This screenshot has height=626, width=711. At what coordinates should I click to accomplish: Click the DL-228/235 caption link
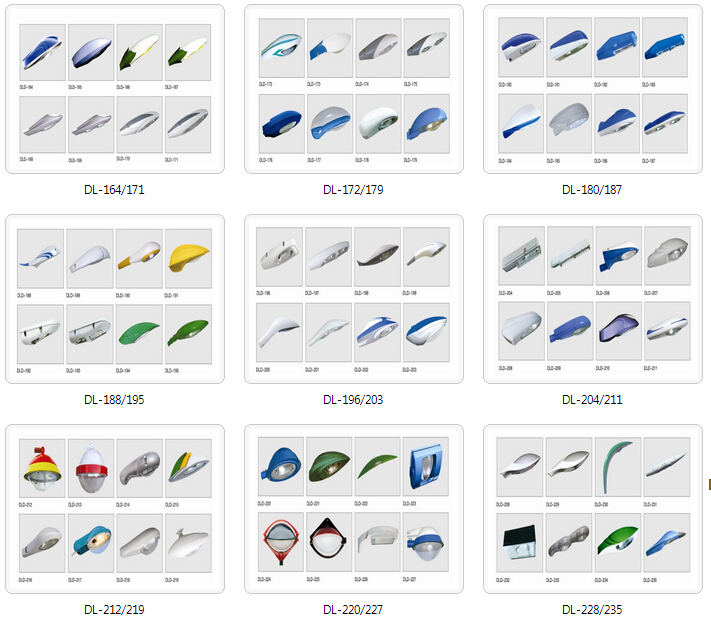pos(592,609)
